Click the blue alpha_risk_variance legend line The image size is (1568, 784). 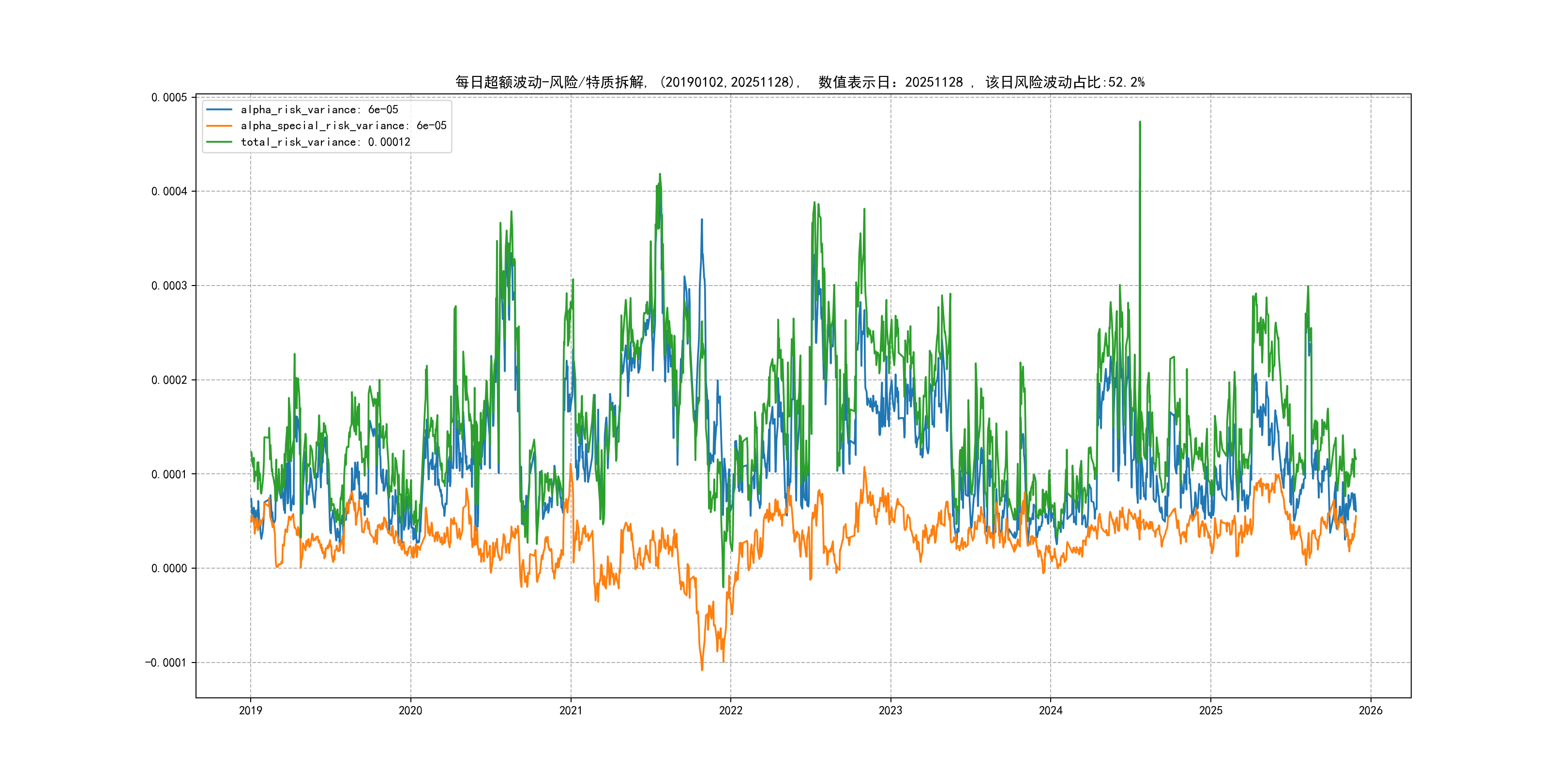219,109
